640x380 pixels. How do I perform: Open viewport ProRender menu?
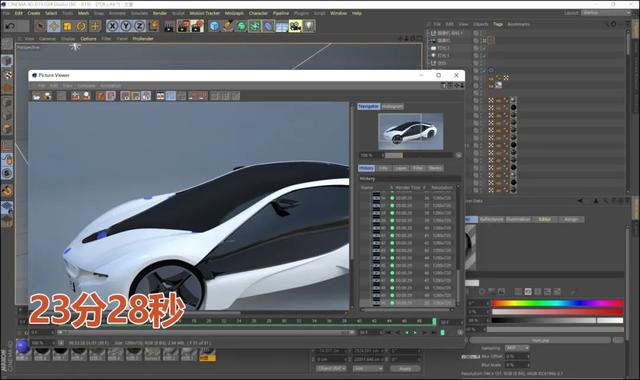pos(143,39)
